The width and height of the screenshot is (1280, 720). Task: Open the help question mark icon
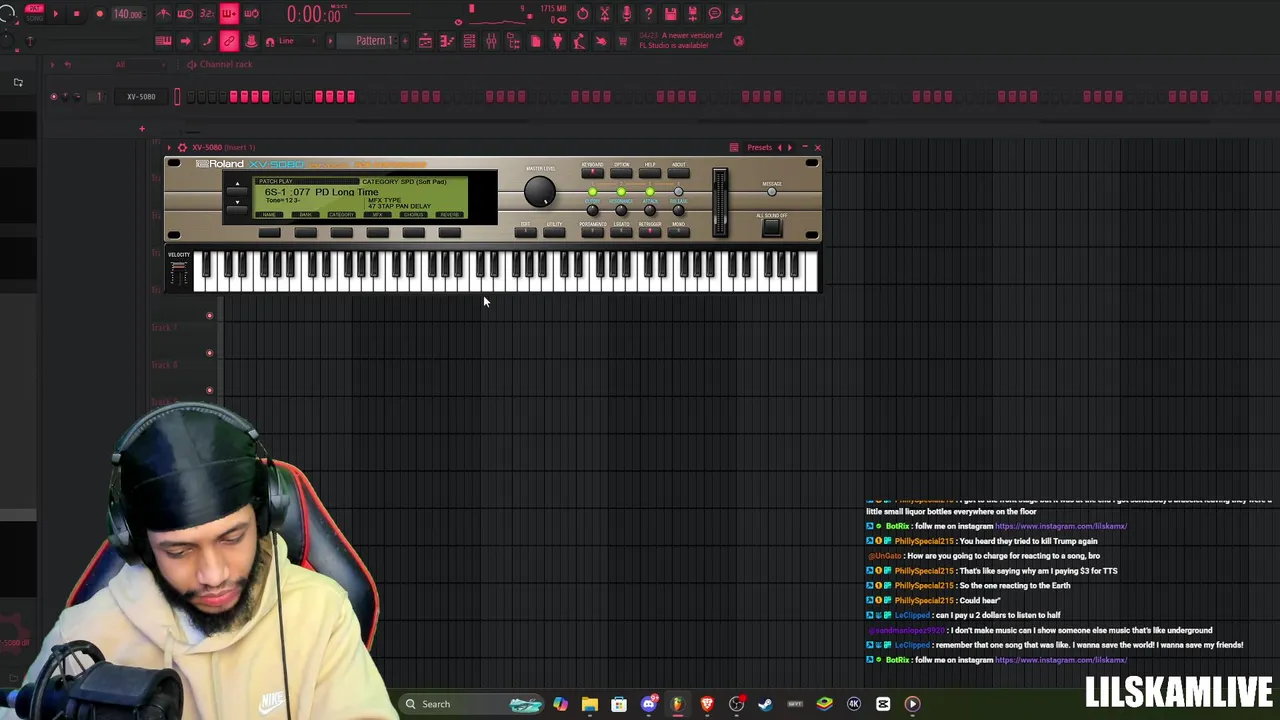[x=648, y=14]
